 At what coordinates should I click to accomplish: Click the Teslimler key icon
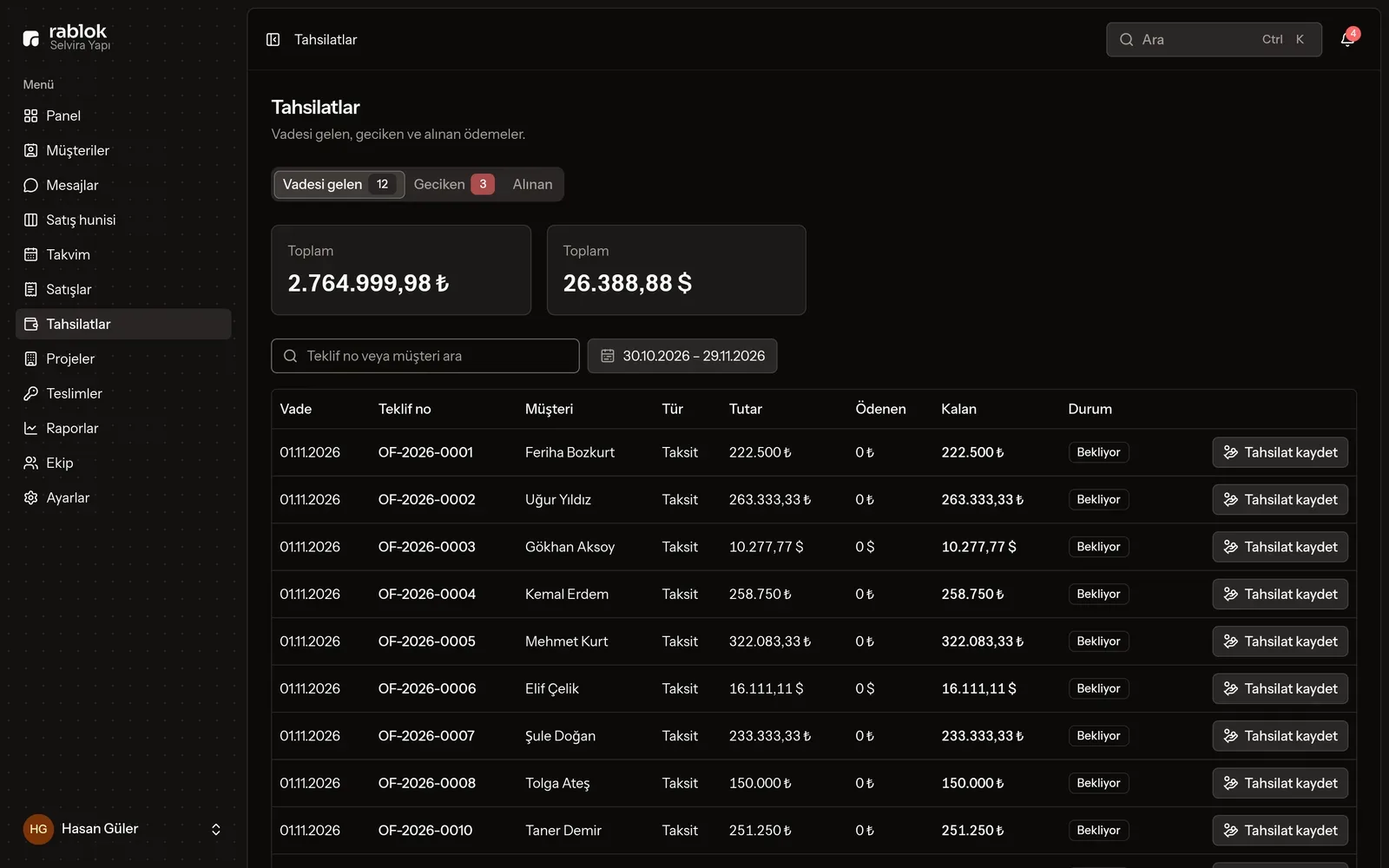(x=31, y=393)
